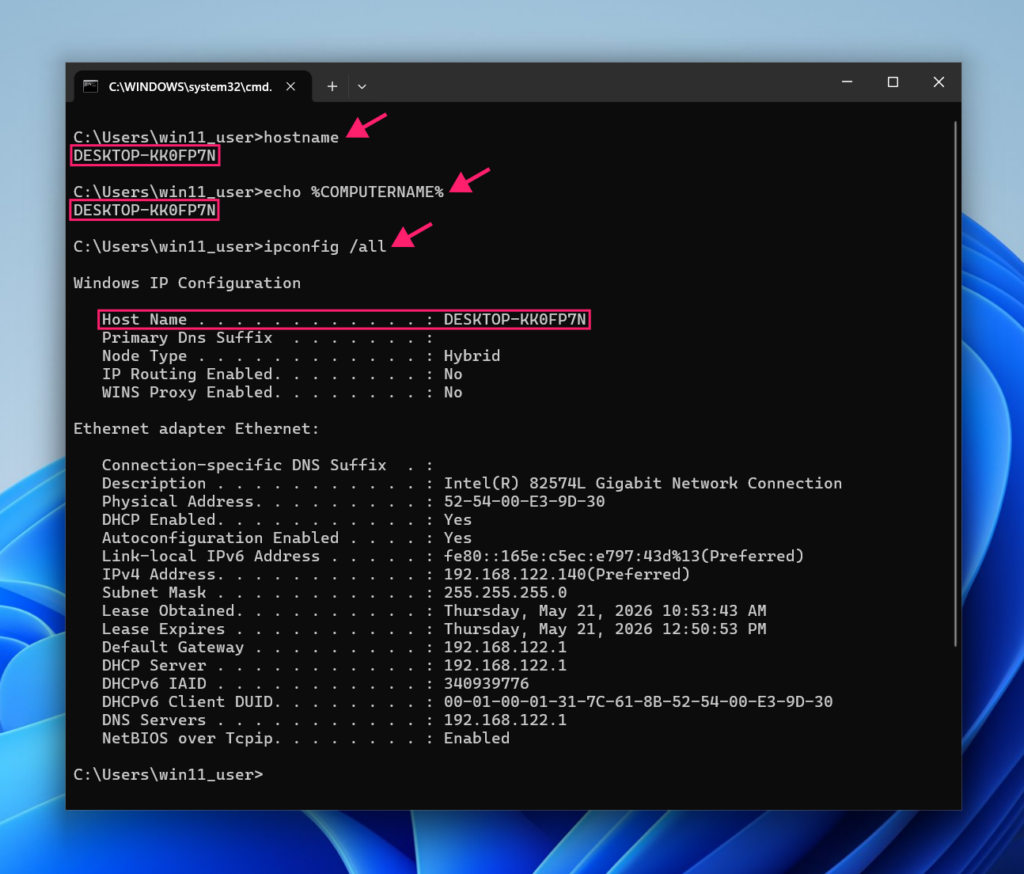1024x874 pixels.
Task: Click the 'DHCP Enabled' row
Action: [287, 520]
